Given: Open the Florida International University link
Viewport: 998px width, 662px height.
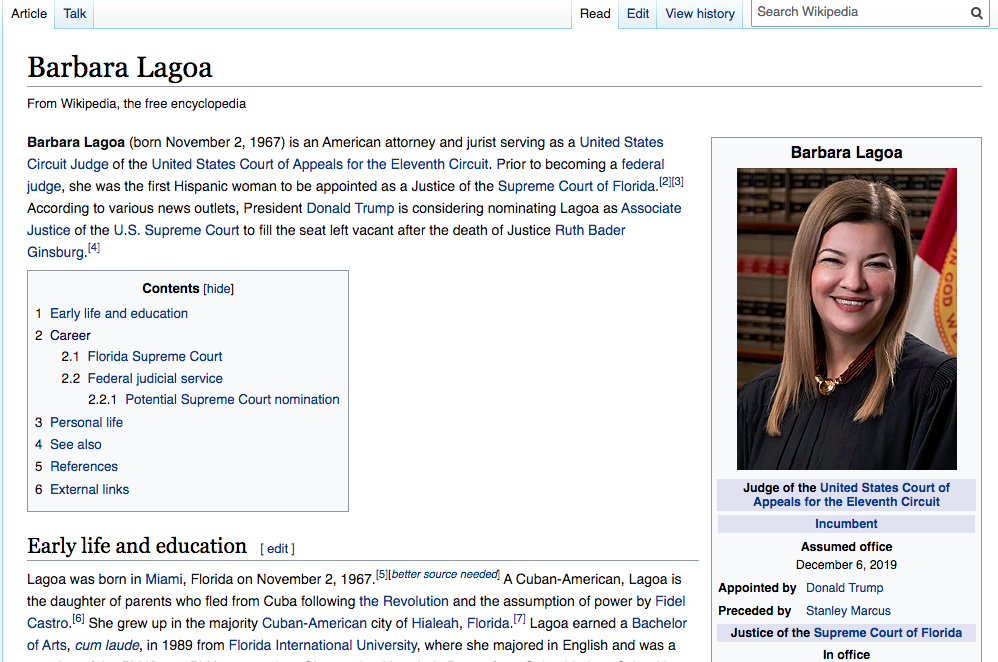Looking at the screenshot, I should [x=323, y=645].
